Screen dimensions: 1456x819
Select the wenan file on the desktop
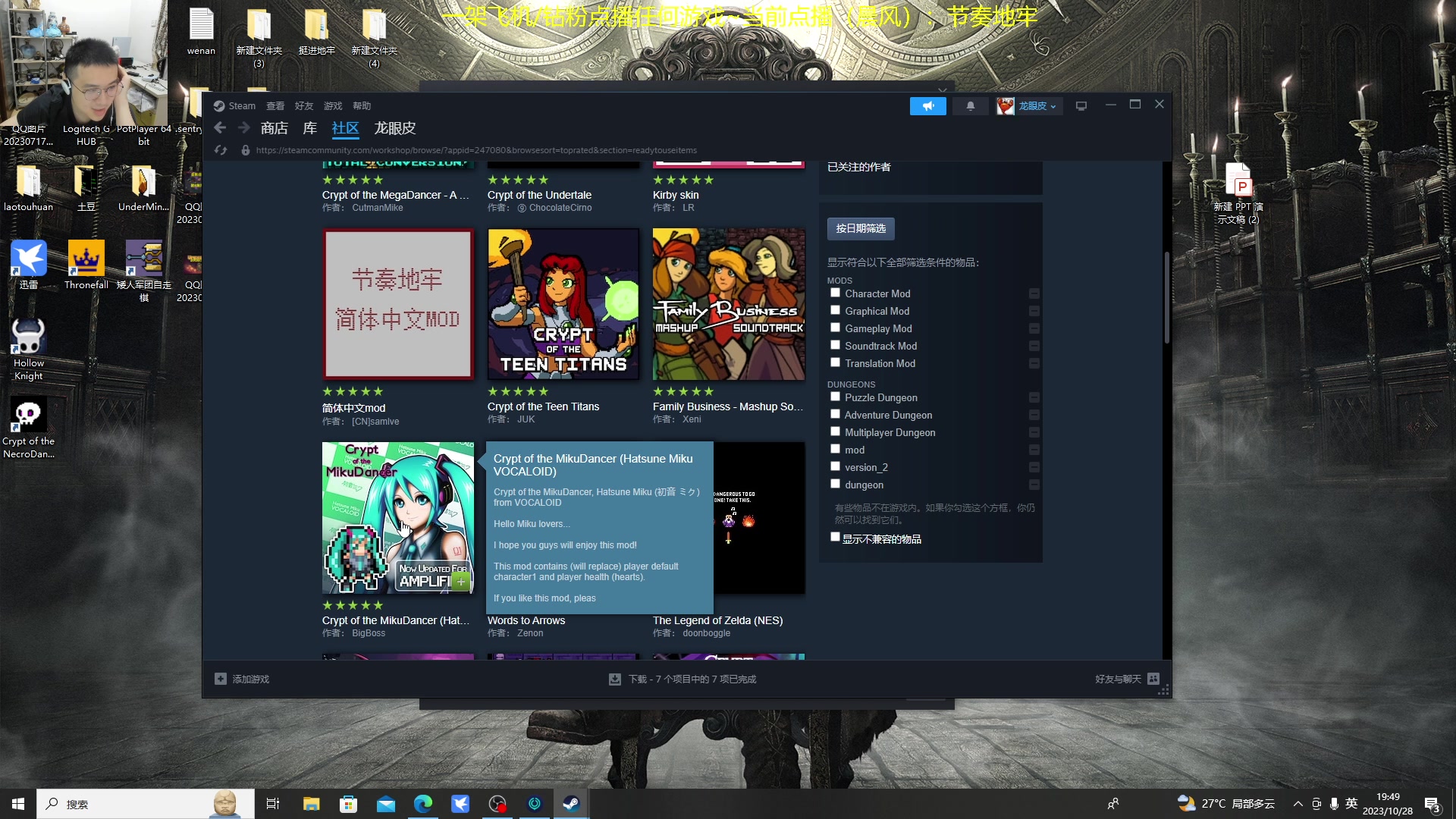(201, 31)
